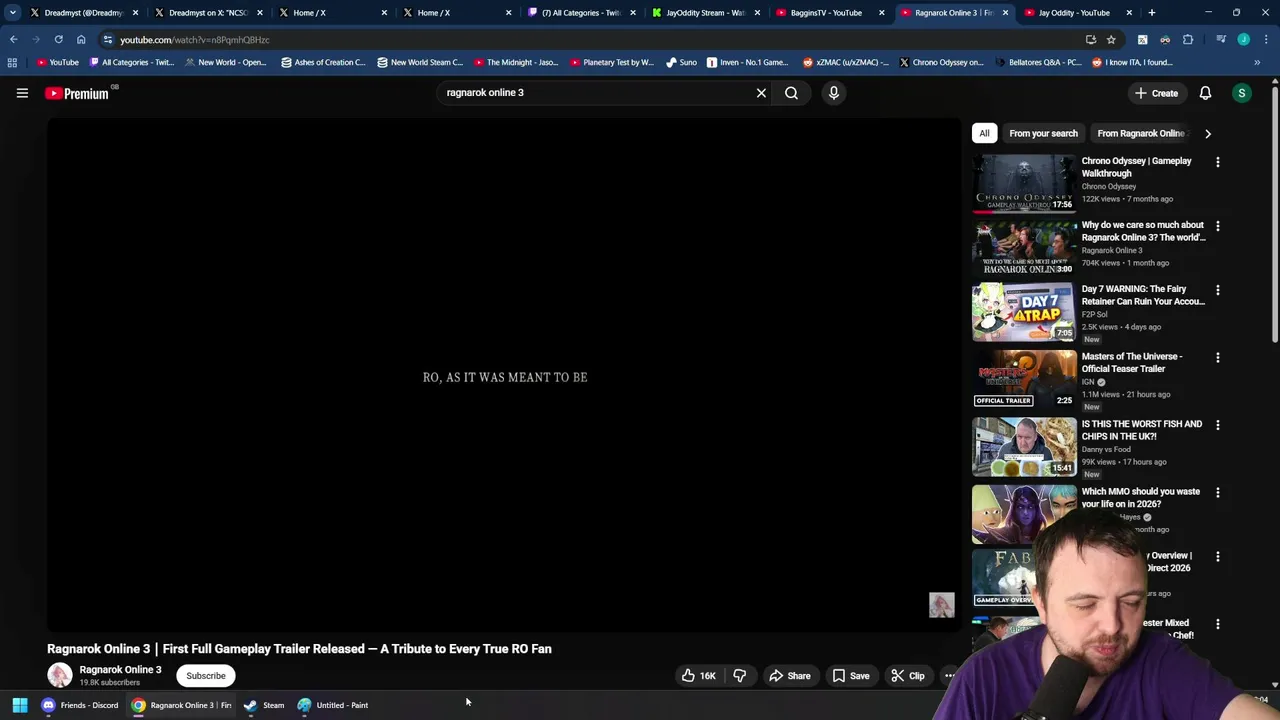Open Bellatores Q&A bookmark
Screen dimensions: 1280x720
(x=1037, y=62)
